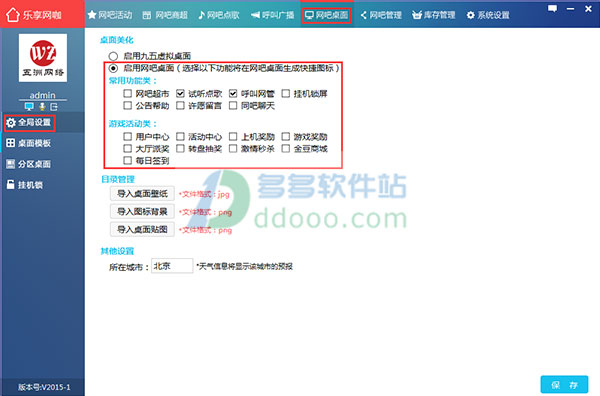Select 桌面模板 in the sidebar

[x=42, y=143]
